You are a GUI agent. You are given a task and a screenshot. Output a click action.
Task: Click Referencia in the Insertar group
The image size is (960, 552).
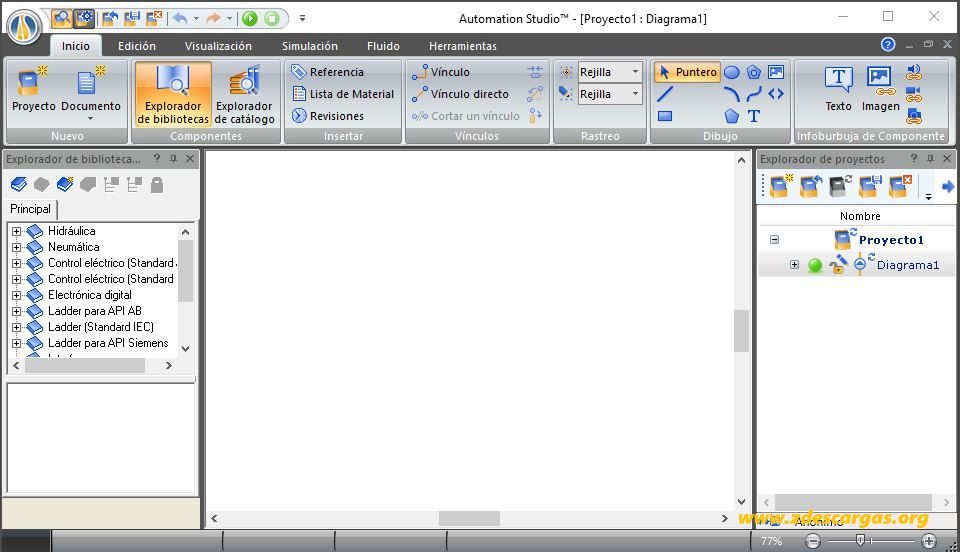pyautogui.click(x=328, y=72)
